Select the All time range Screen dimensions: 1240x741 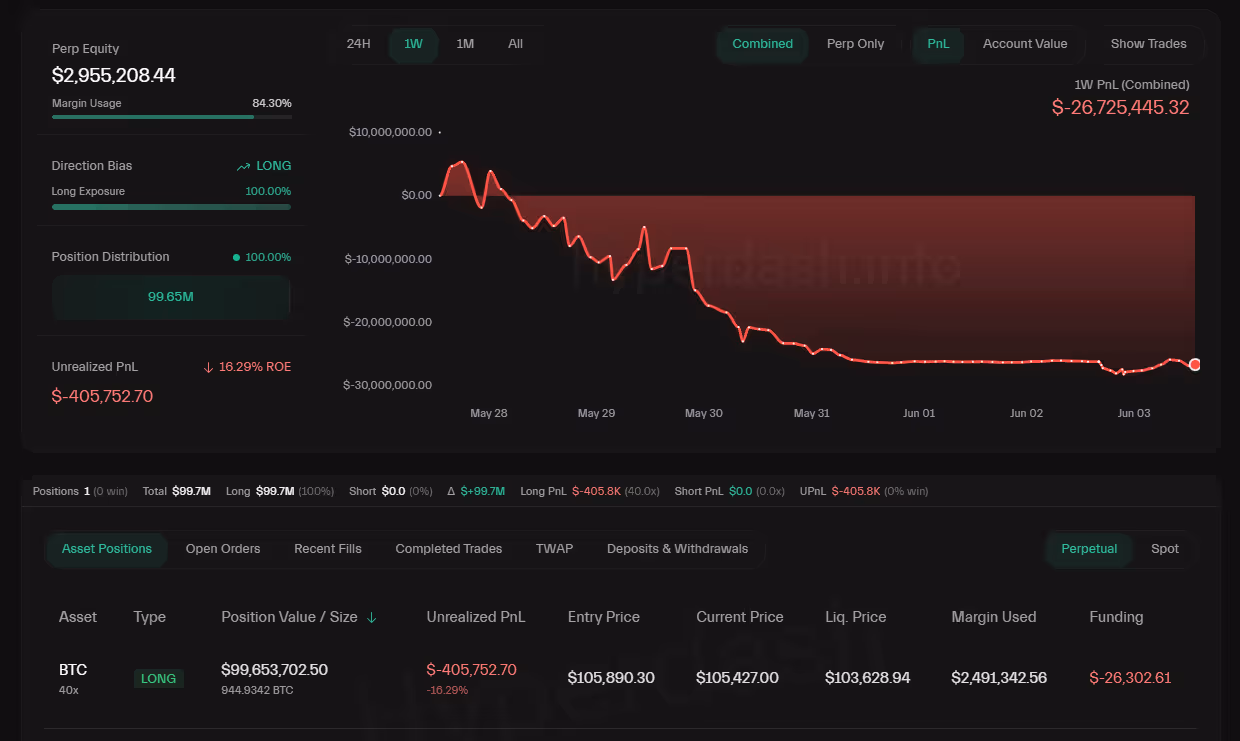click(x=515, y=44)
